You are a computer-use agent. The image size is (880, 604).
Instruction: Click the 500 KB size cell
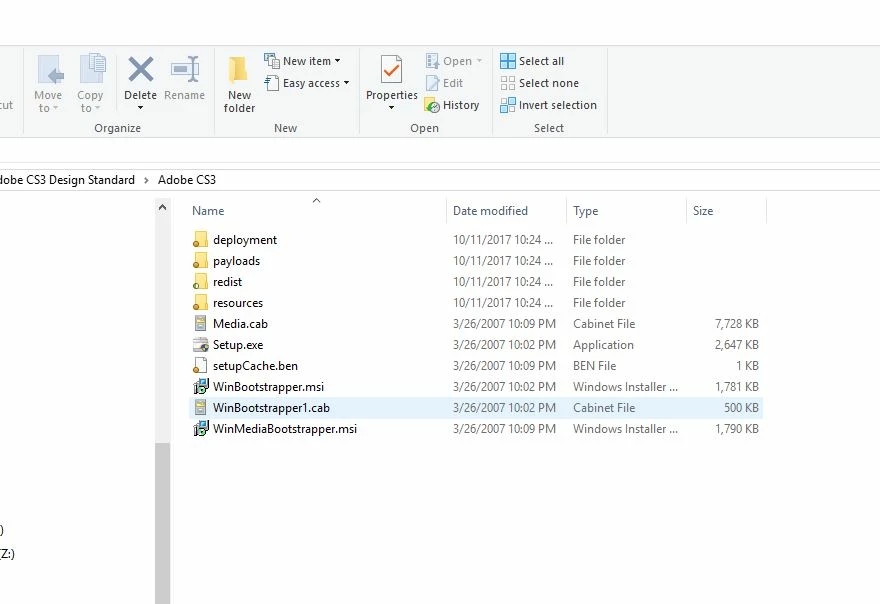pyautogui.click(x=741, y=408)
